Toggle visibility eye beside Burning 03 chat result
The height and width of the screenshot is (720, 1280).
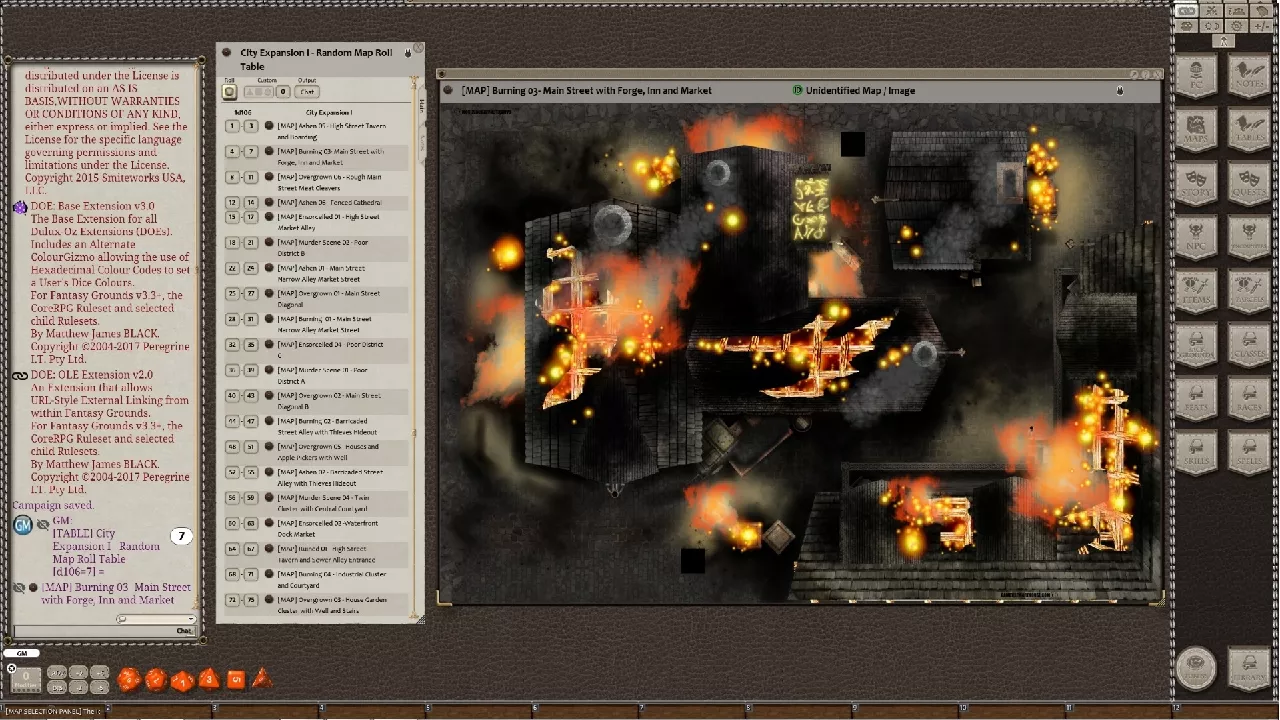[x=18, y=588]
